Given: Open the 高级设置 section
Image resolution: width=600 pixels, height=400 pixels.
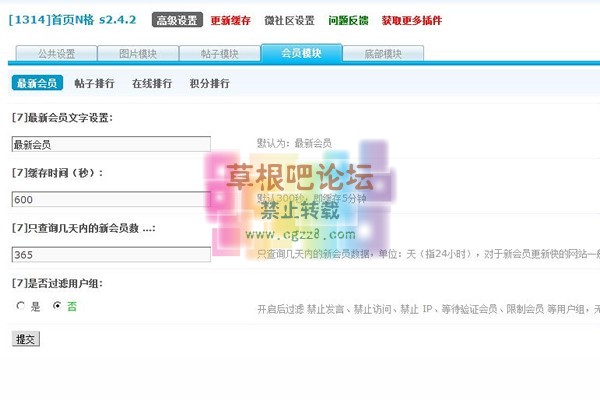Looking at the screenshot, I should (x=177, y=20).
